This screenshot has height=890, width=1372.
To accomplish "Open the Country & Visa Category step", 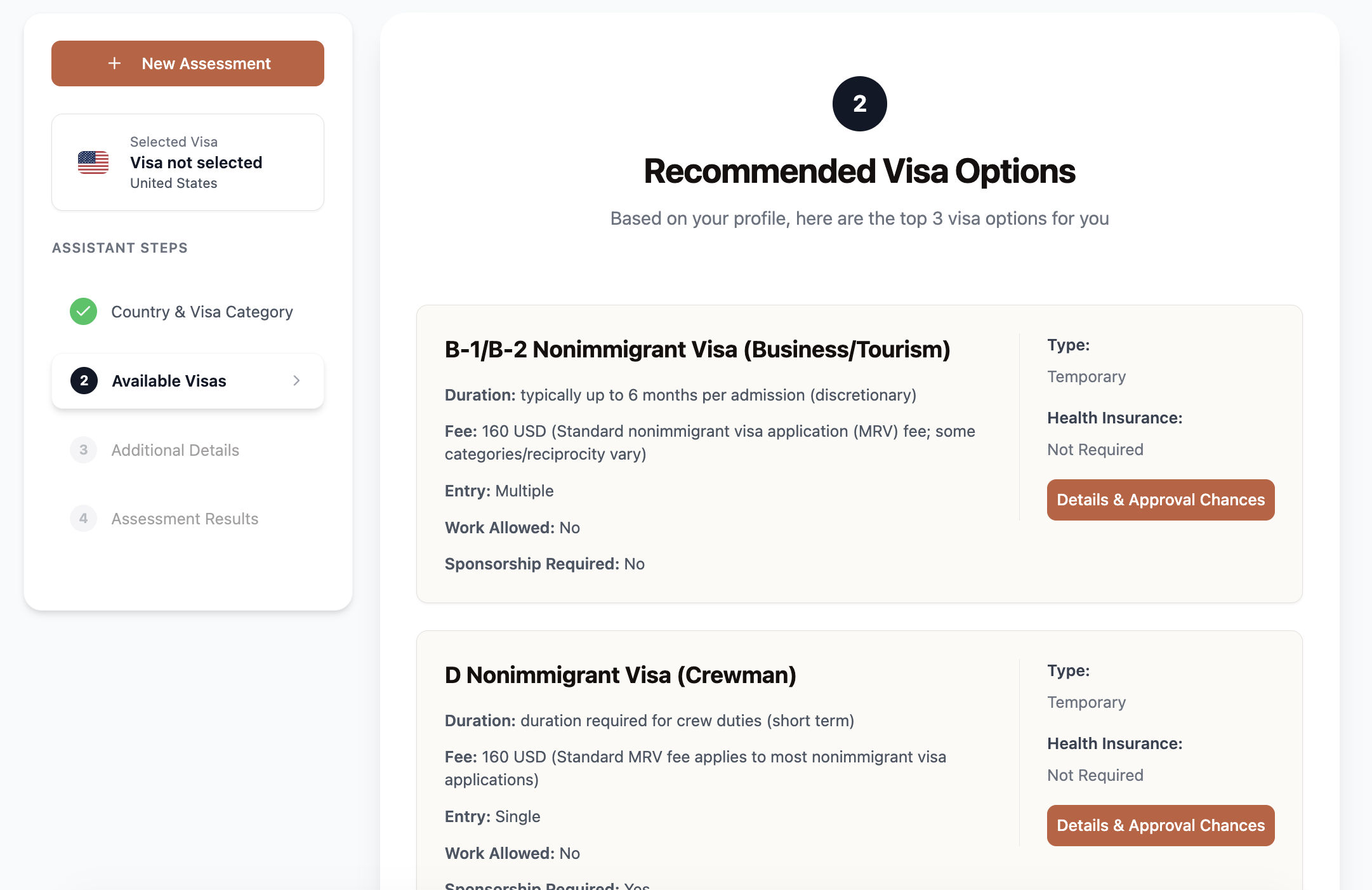I will click(202, 312).
